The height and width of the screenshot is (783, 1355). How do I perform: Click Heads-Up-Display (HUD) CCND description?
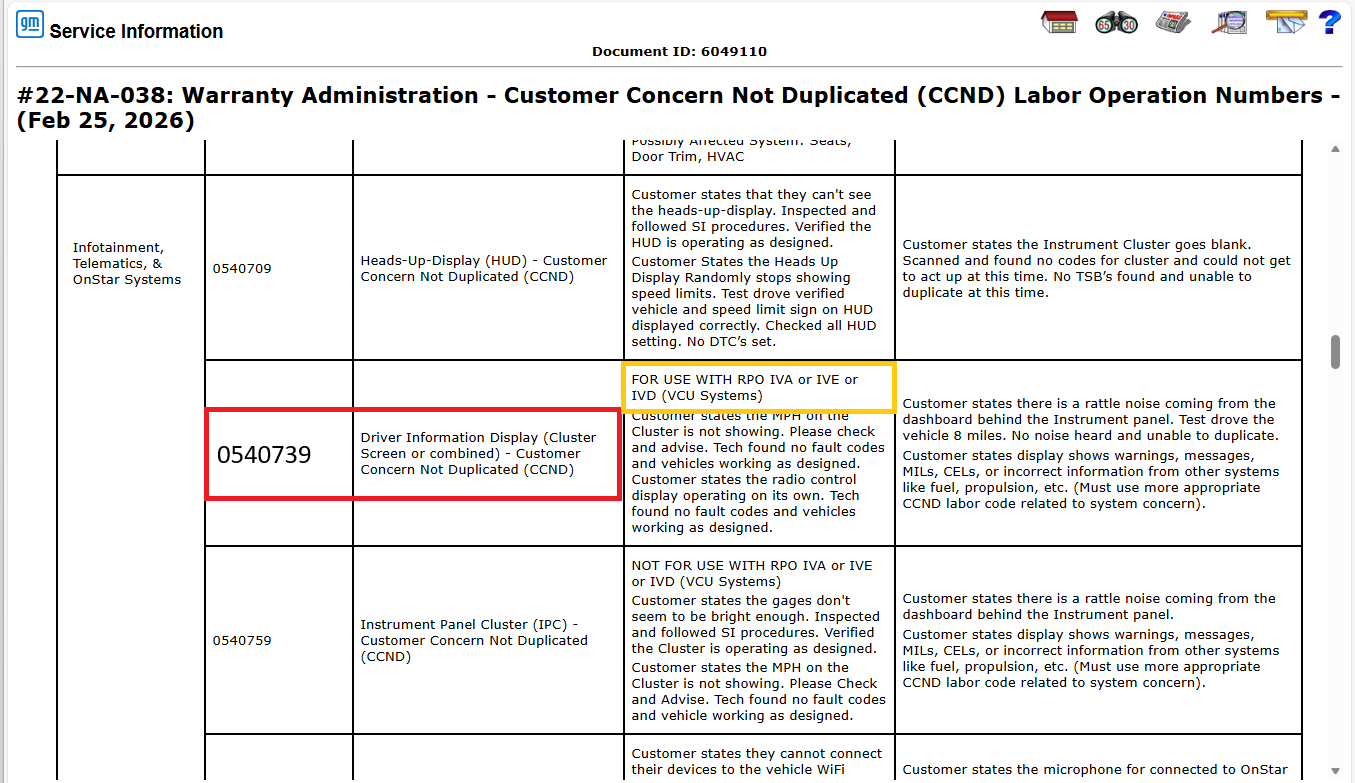[484, 268]
